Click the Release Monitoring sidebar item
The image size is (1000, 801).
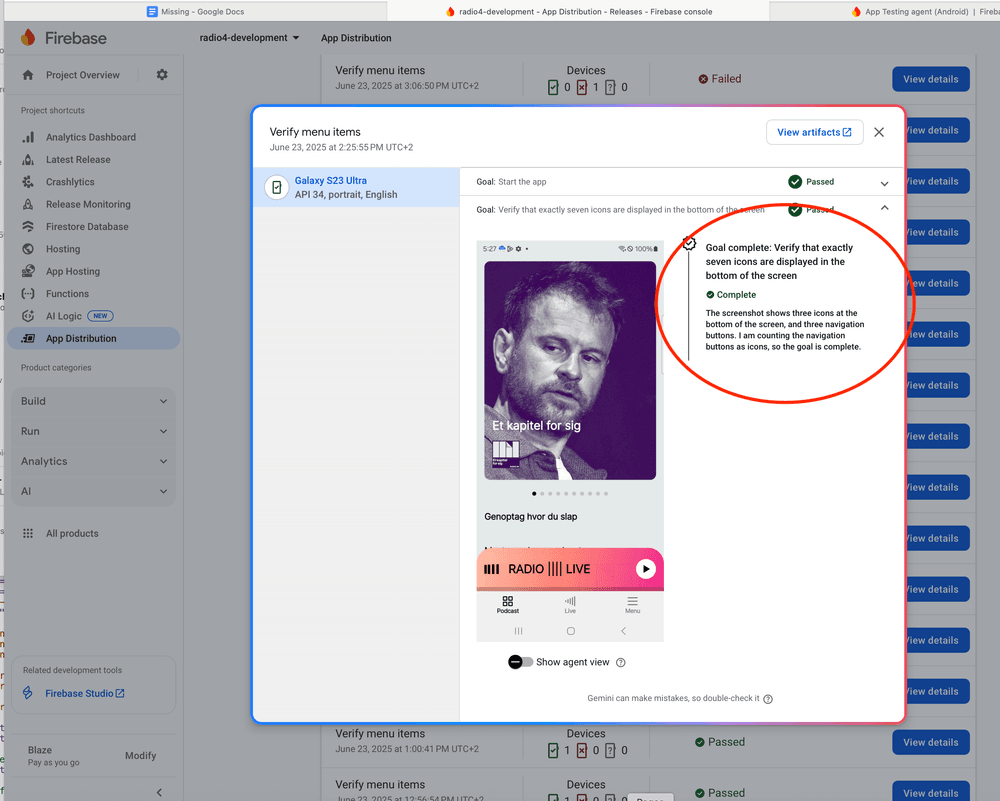88,204
